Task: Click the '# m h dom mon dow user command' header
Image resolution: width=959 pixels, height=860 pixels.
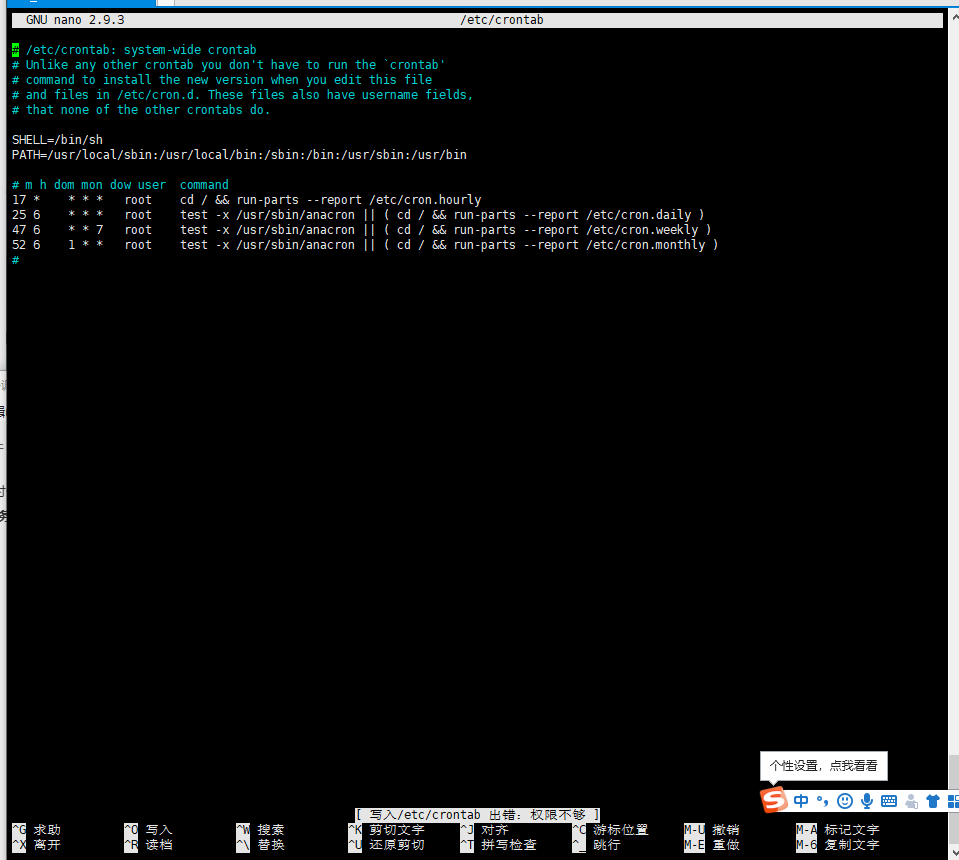Action: (120, 184)
